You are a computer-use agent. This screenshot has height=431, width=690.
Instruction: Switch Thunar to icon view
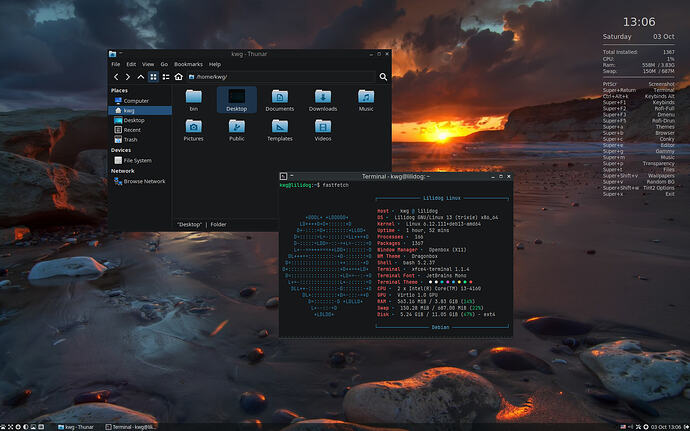(x=153, y=77)
